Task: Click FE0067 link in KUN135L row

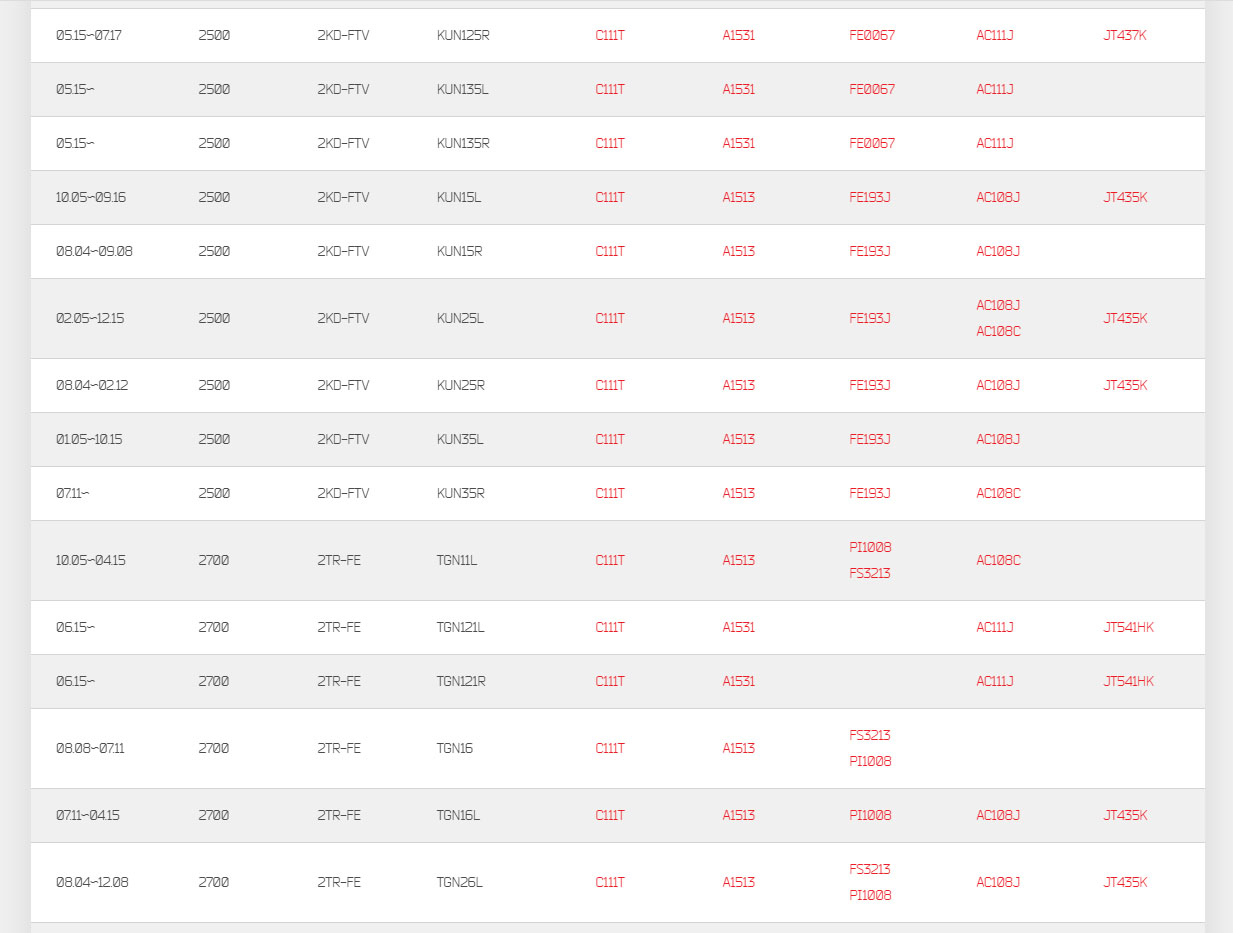Action: (x=872, y=89)
